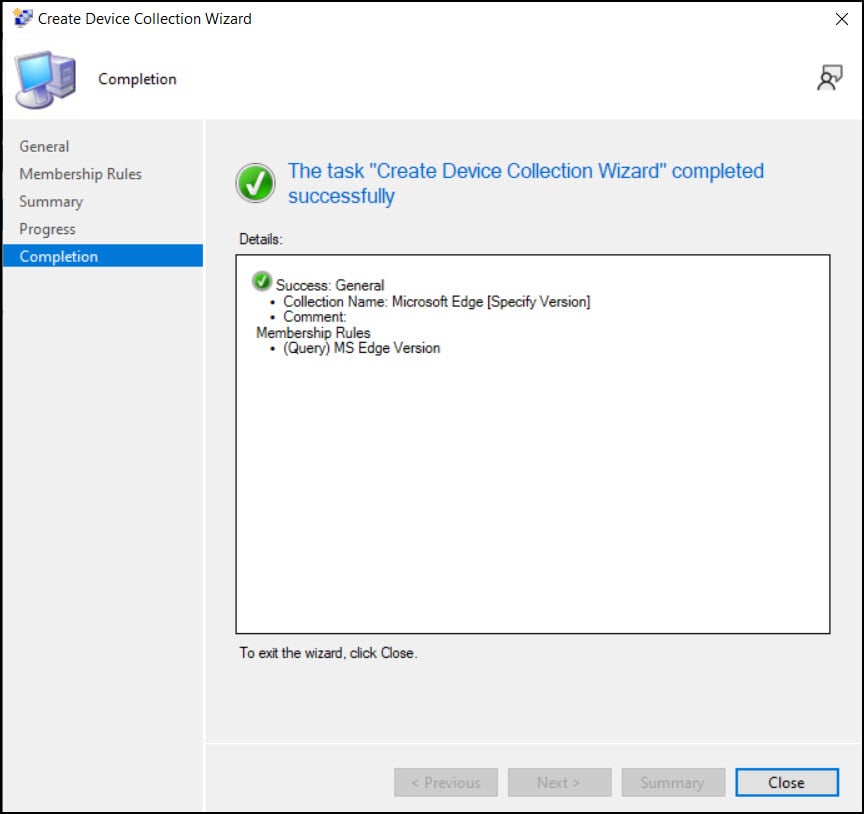Click the greyed-out Summary button

tap(673, 782)
